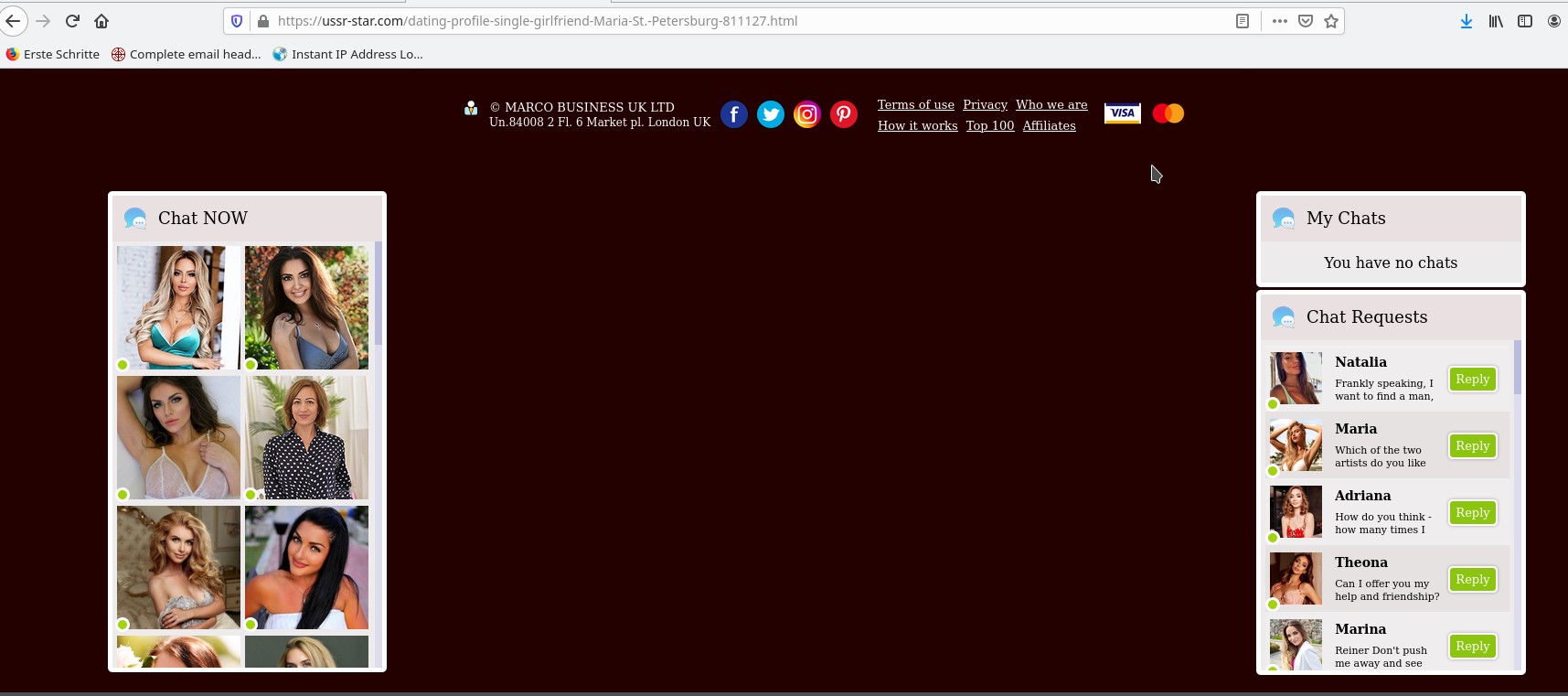The image size is (1568, 696).
Task: Save page to Pocket
Action: click(1306, 21)
